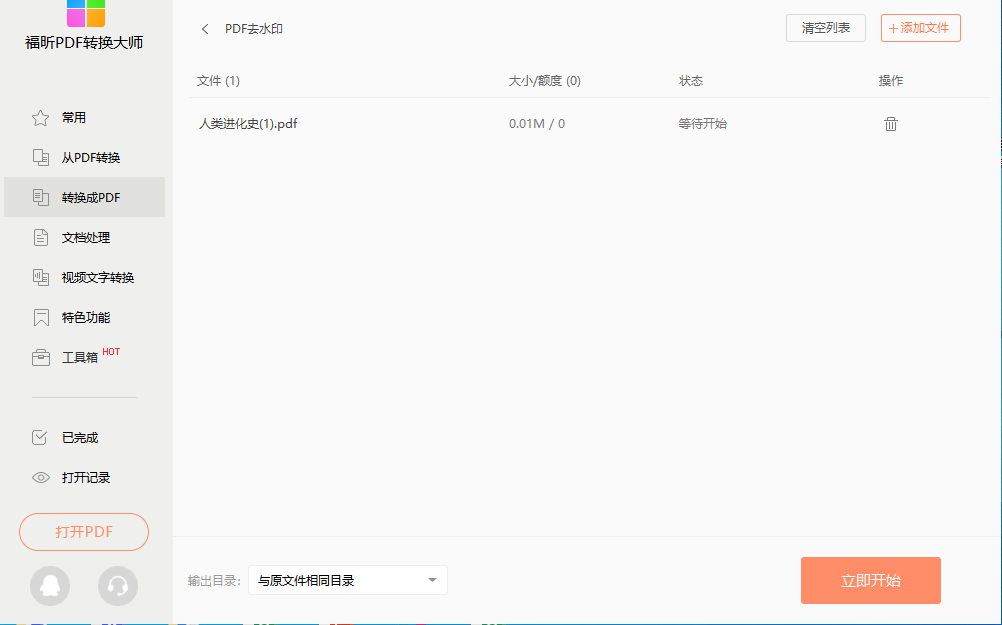Click the 已完成 checkmark icon

pos(40,437)
